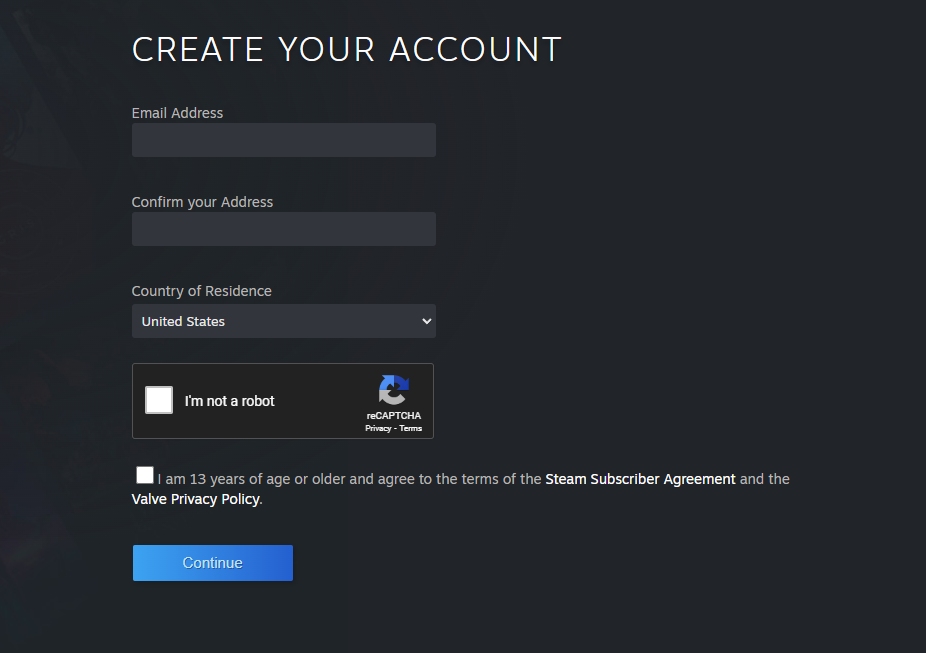The width and height of the screenshot is (926, 653).
Task: Click the Confirm your Address label
Action: (202, 202)
